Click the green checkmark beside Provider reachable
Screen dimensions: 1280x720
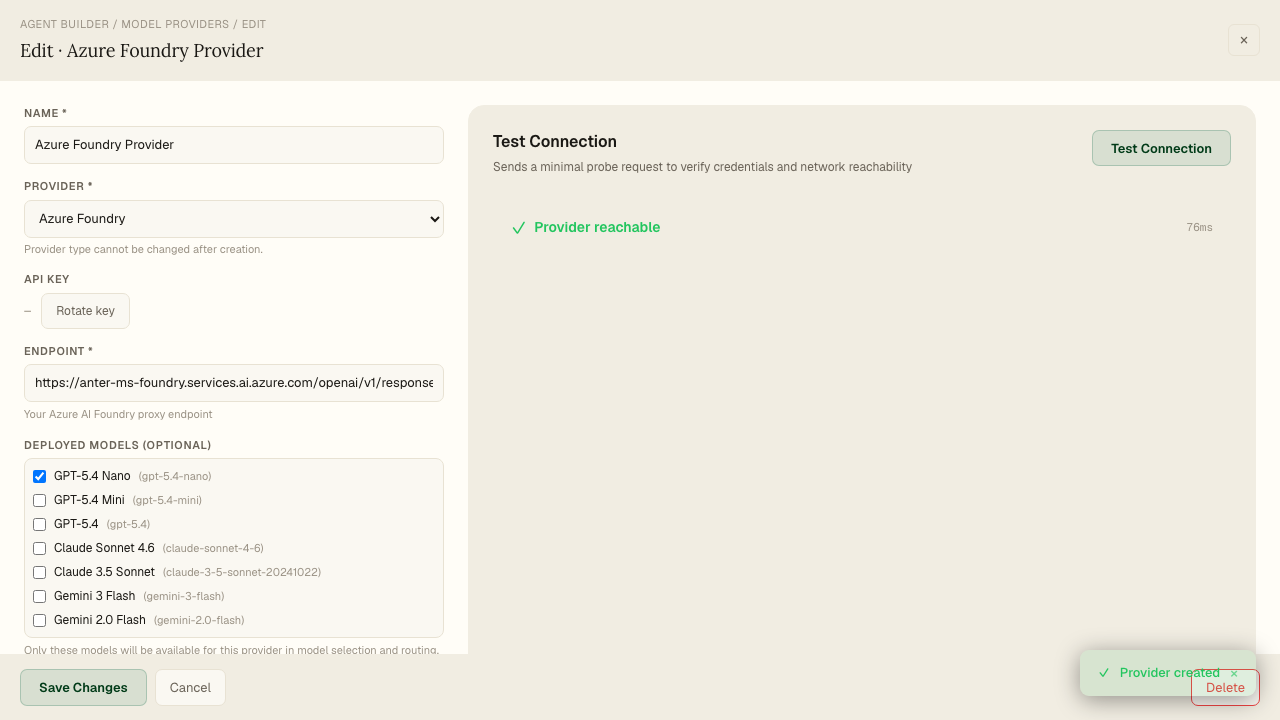click(x=518, y=228)
